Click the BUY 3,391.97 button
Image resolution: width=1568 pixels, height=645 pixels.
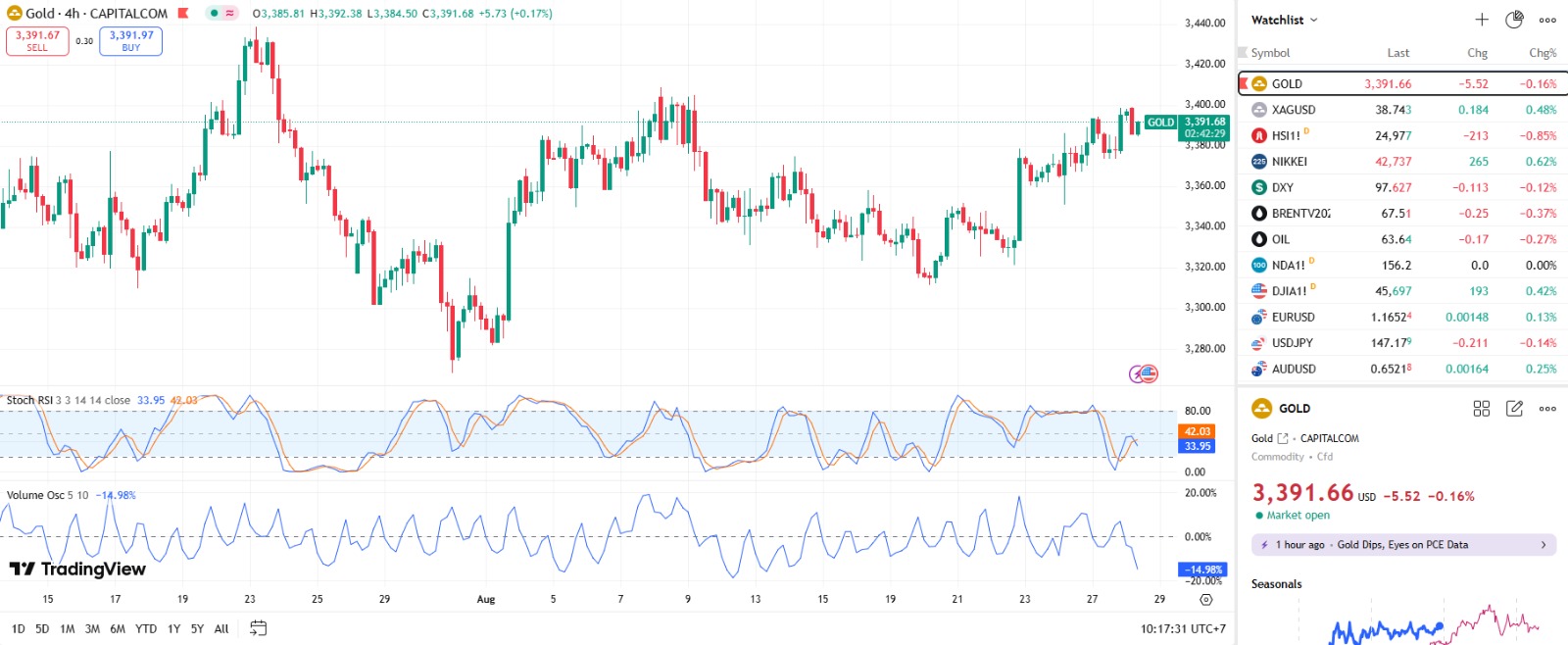[x=130, y=41]
